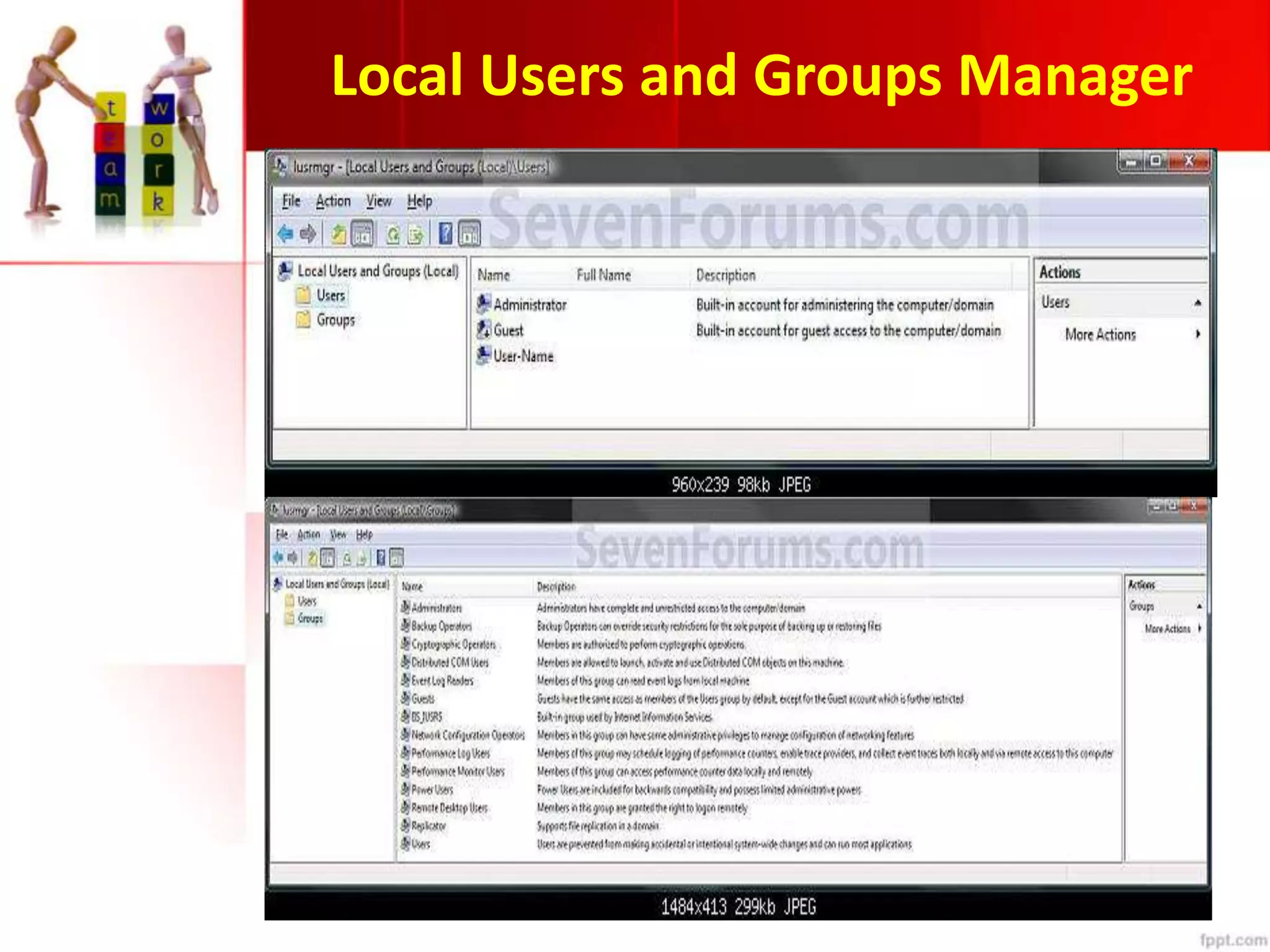Click Refresh icon in Groups window toolbar
Screen dimensions: 1270x952
click(x=347, y=558)
